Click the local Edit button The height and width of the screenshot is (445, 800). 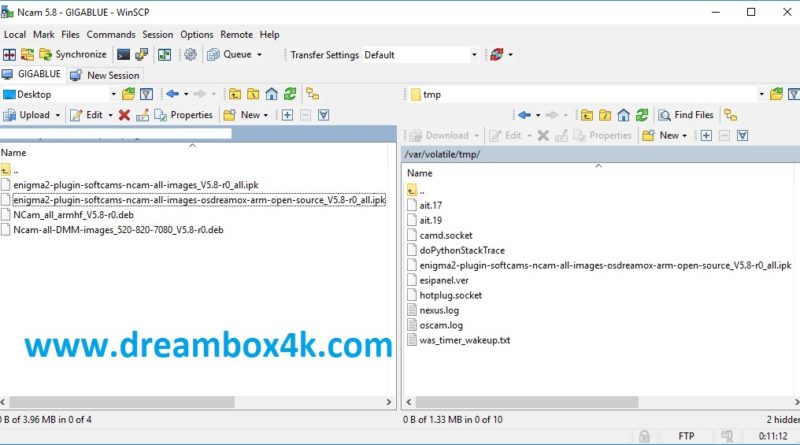pos(86,115)
